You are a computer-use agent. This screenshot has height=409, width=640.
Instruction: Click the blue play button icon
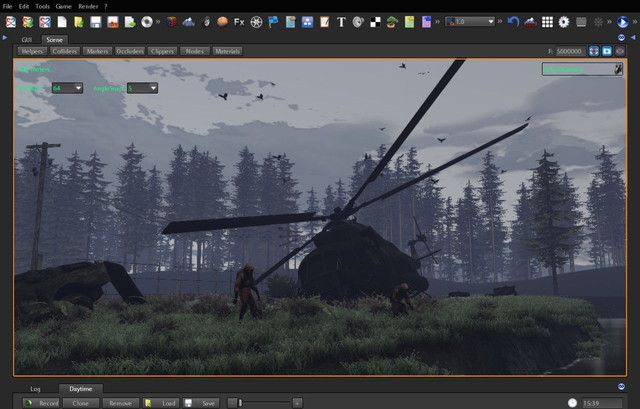point(623,21)
